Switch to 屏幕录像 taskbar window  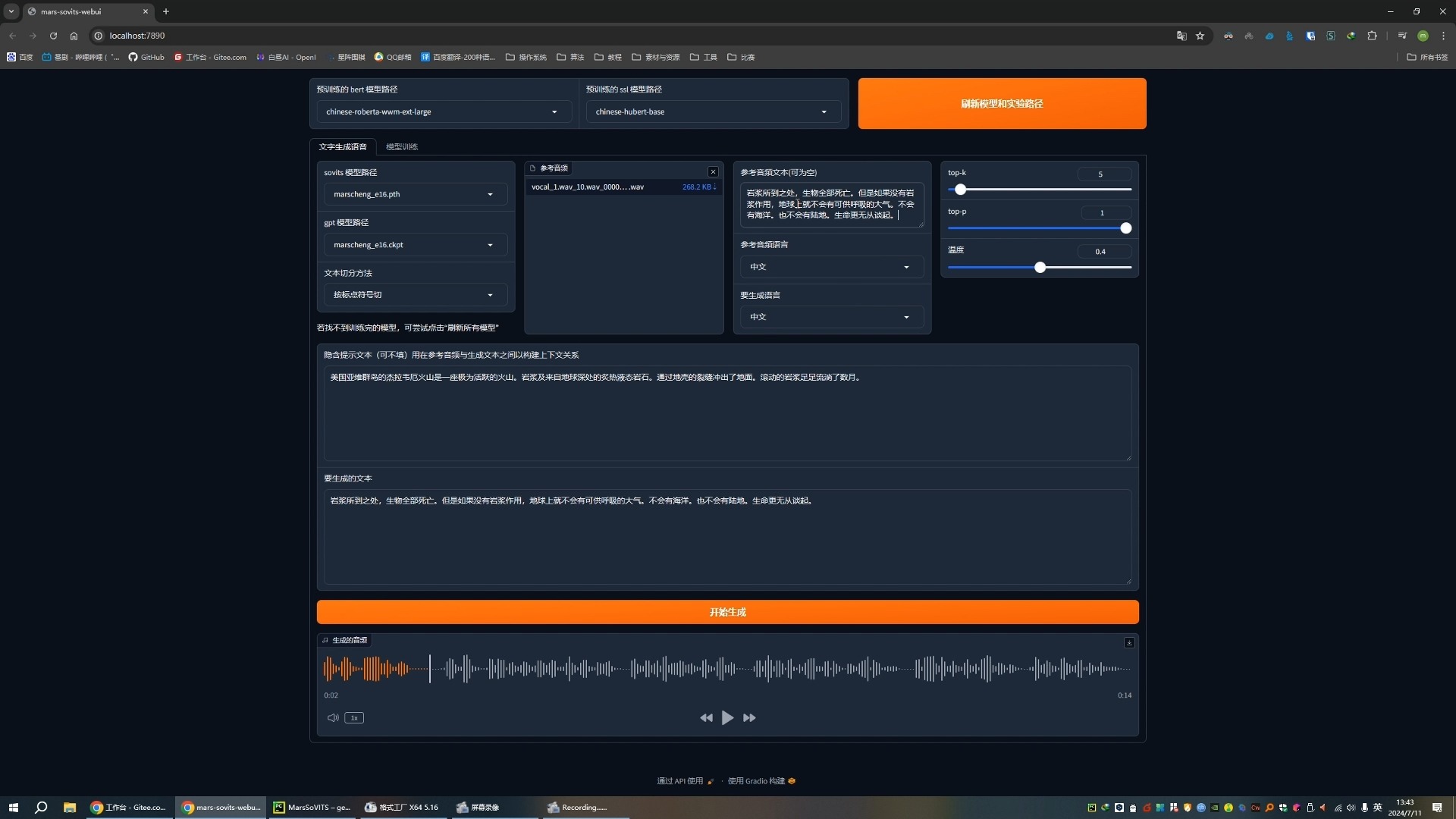tap(493, 807)
